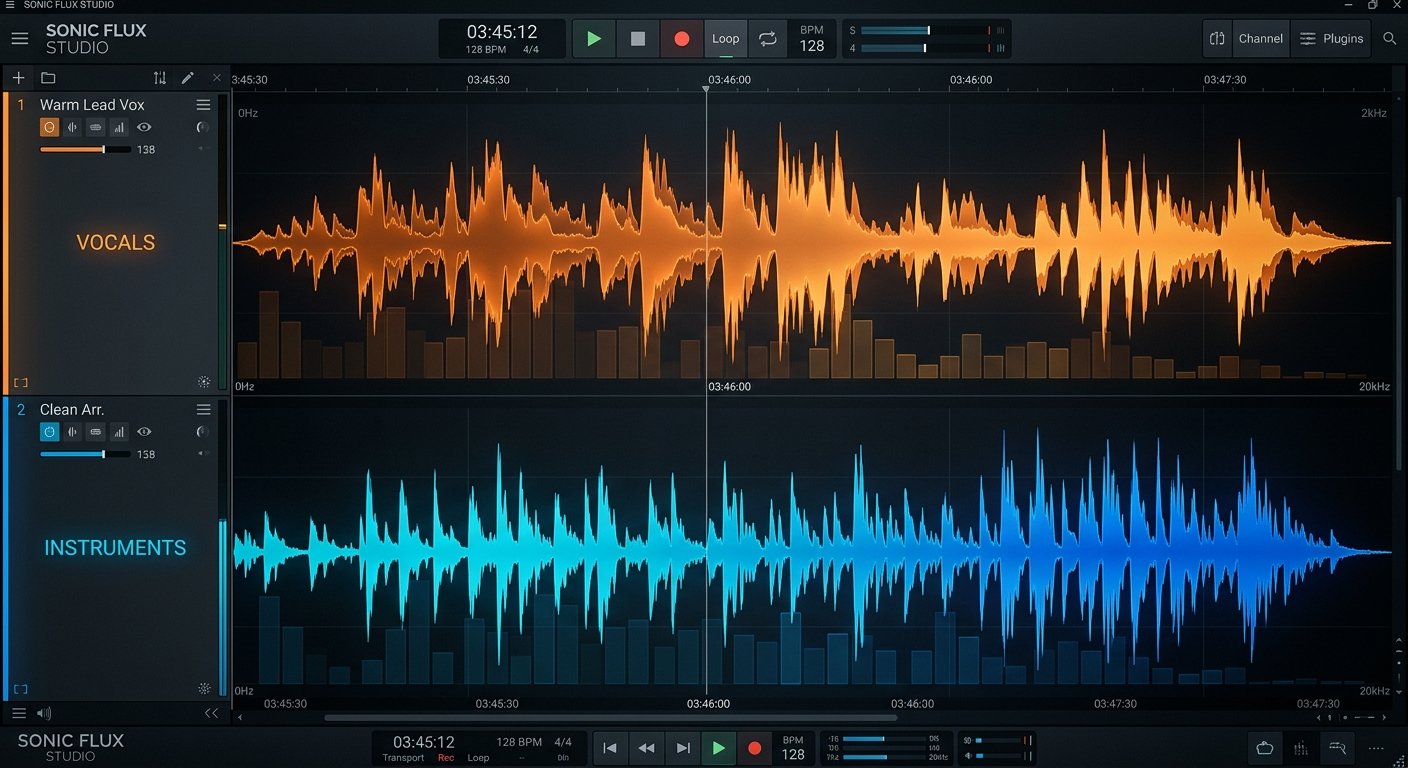Screen dimensions: 1408x768
Task: Click the 158 volume value on instruments track
Action: (146, 455)
